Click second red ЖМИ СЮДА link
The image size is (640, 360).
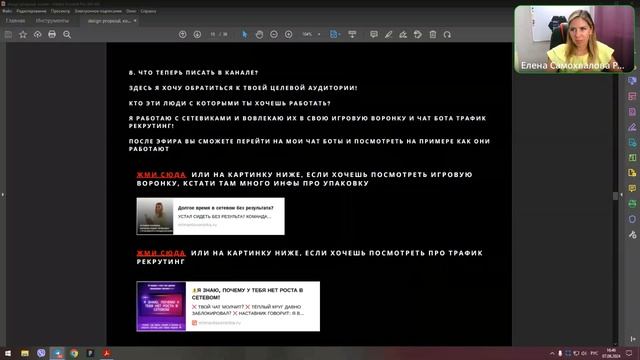pos(161,253)
